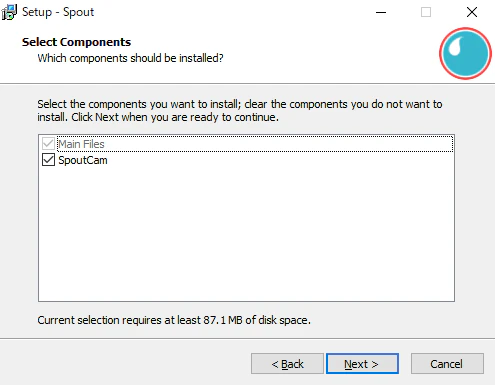
Task: Click the greyed-out maximize window button
Action: pos(426,13)
